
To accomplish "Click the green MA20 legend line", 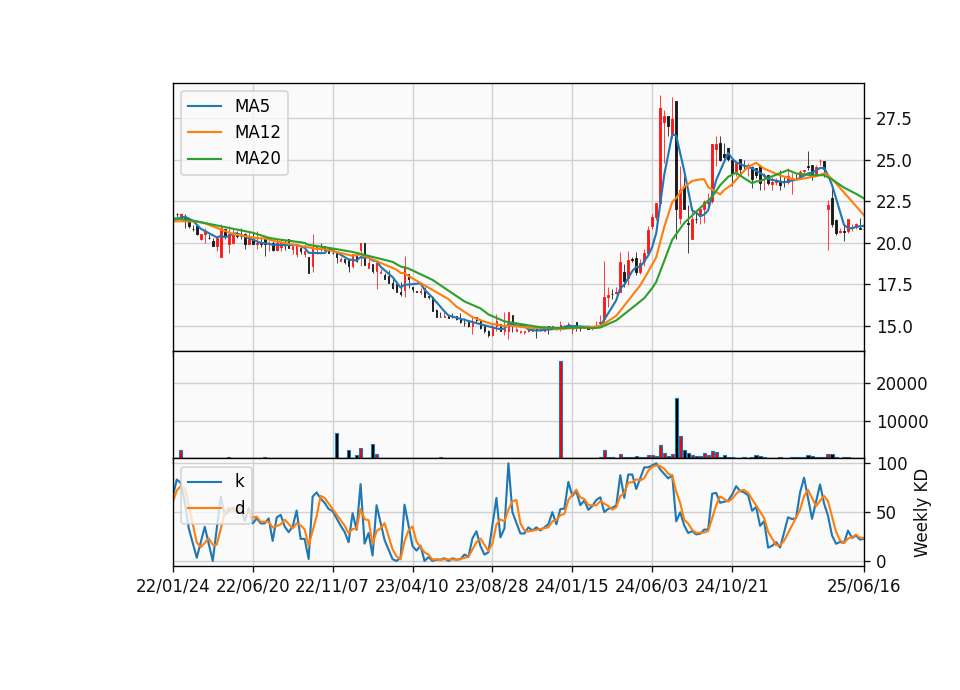I will coord(204,159).
